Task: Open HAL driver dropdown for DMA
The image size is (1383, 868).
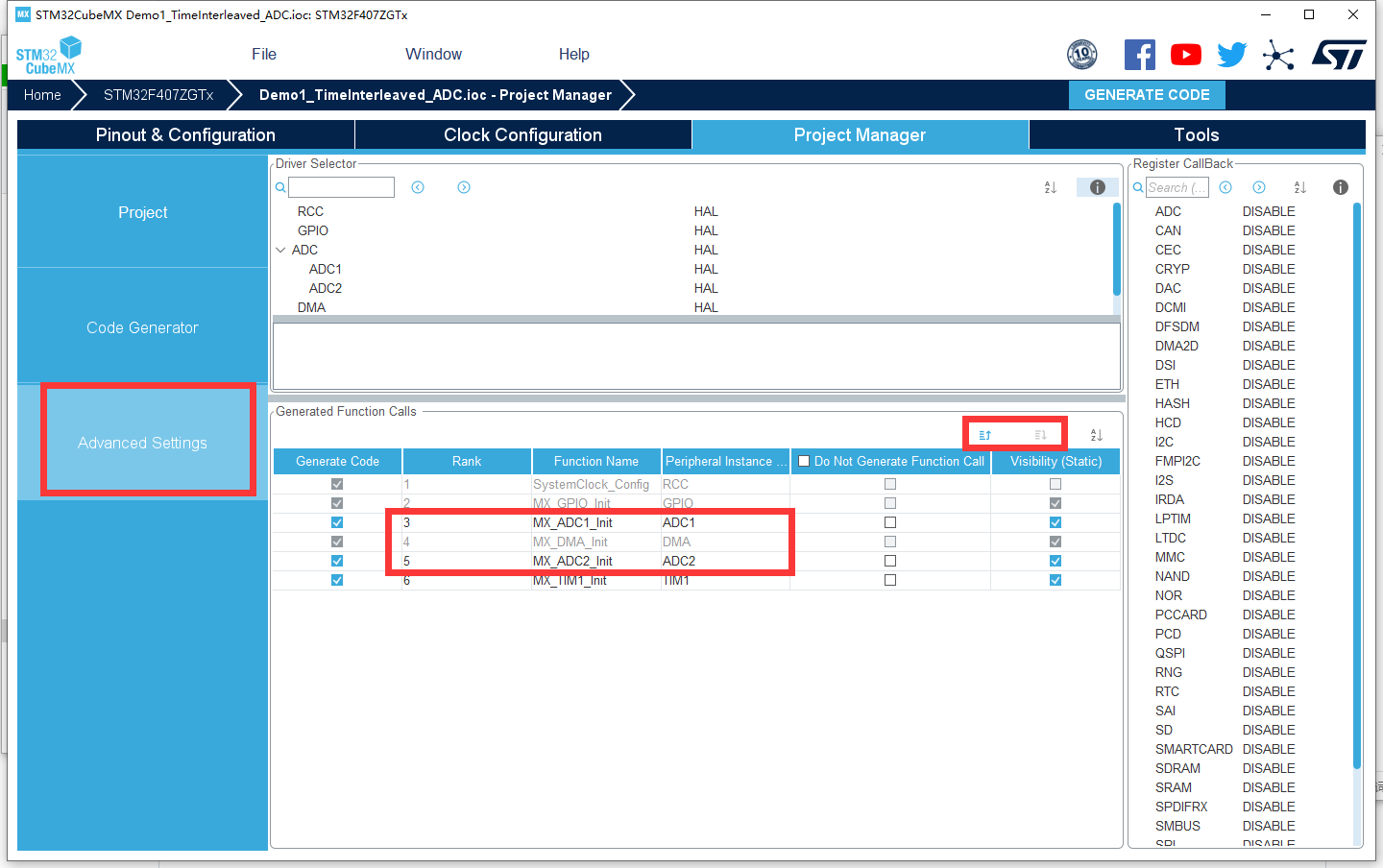Action: 706,307
